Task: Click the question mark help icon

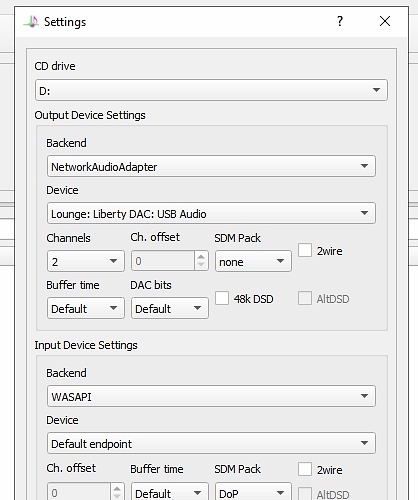Action: [x=340, y=21]
